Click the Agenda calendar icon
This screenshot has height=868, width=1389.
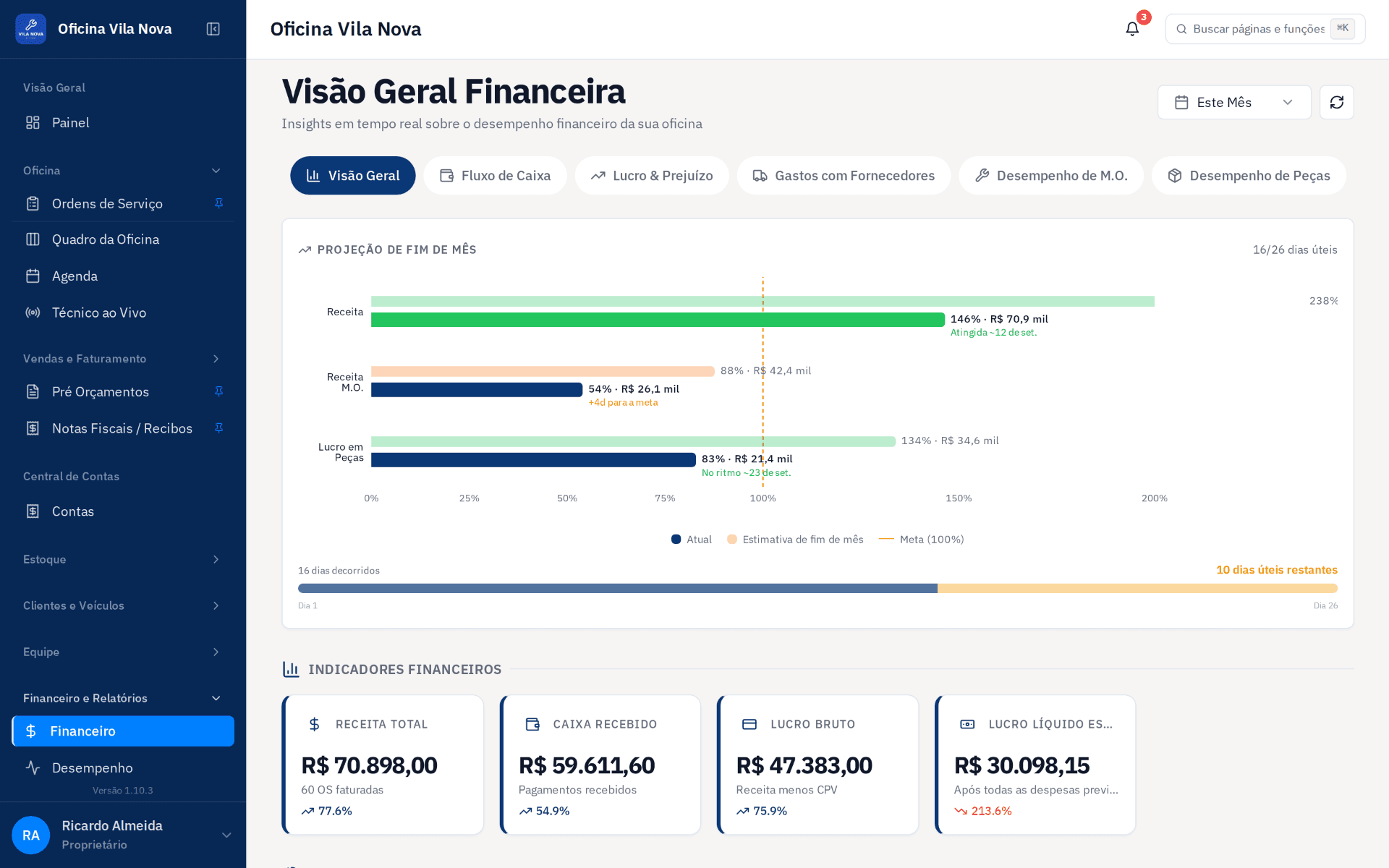pos(33,276)
